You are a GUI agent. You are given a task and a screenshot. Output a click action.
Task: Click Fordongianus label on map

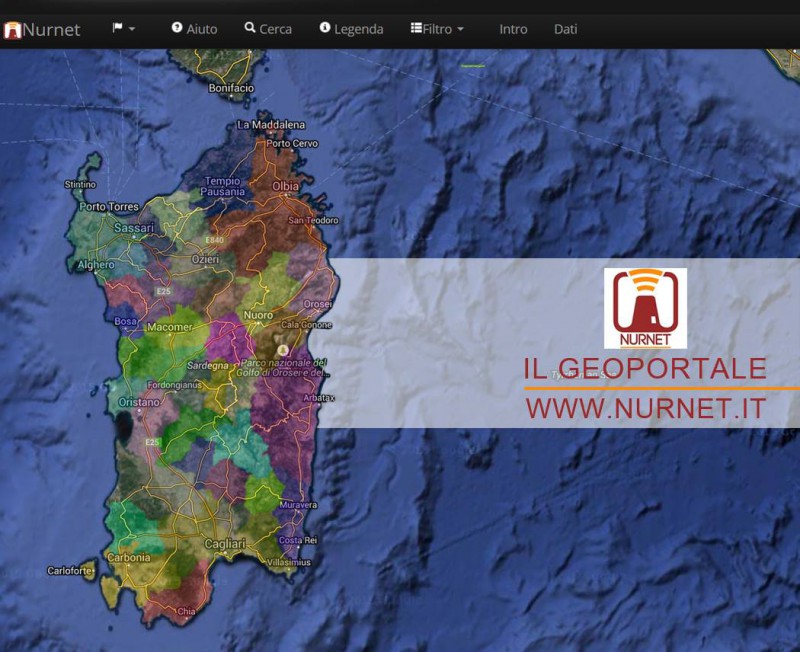pos(174,385)
